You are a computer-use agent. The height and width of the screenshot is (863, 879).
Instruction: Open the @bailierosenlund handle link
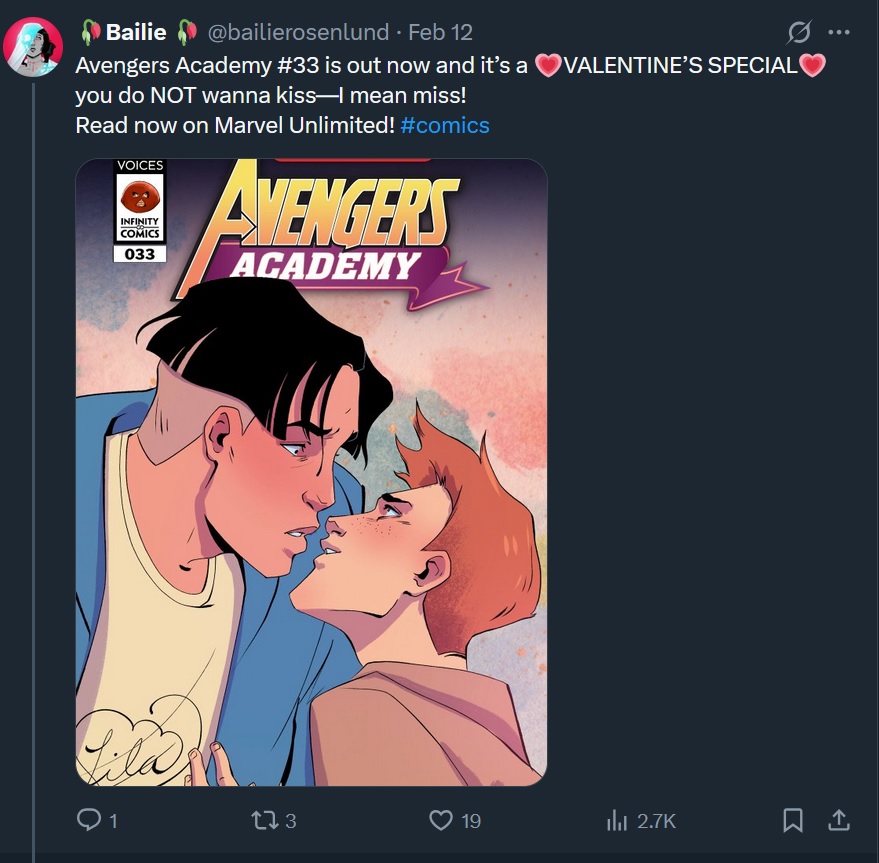pos(298,33)
